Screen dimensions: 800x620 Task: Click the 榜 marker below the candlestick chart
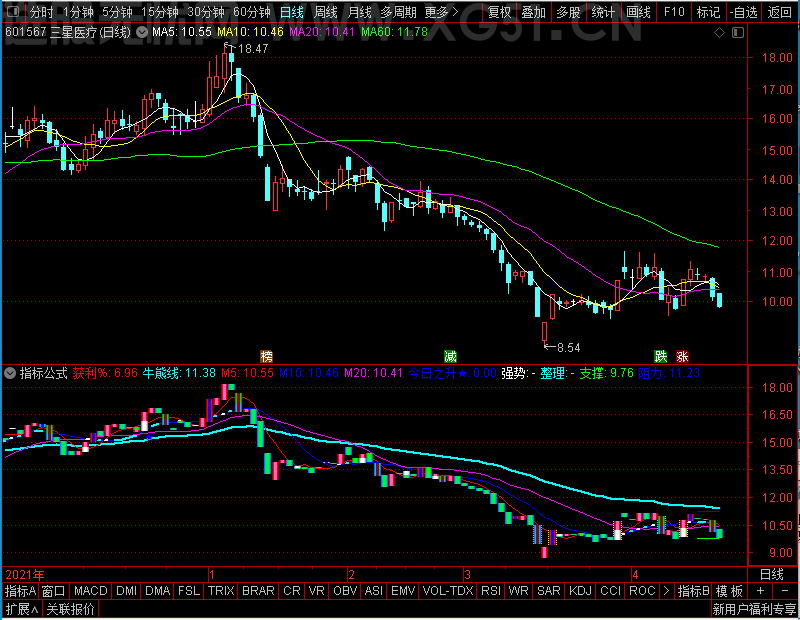click(266, 356)
